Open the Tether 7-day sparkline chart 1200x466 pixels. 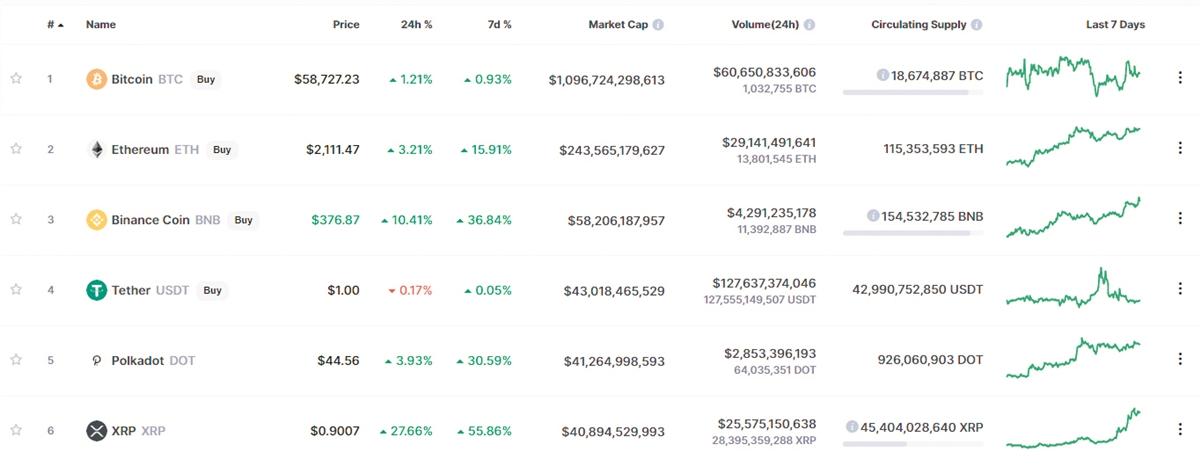point(1073,290)
